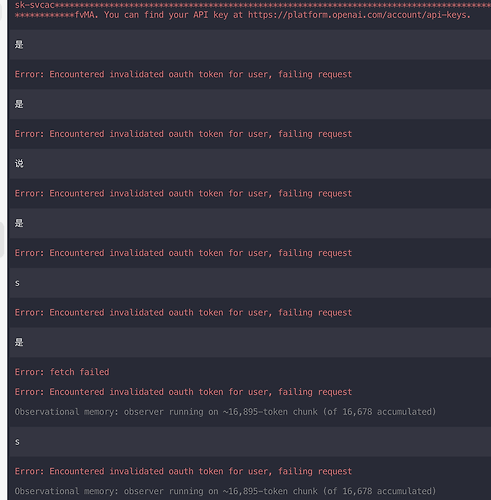Select the very first oauth token error line
491x500 pixels.
pyautogui.click(x=183, y=74)
